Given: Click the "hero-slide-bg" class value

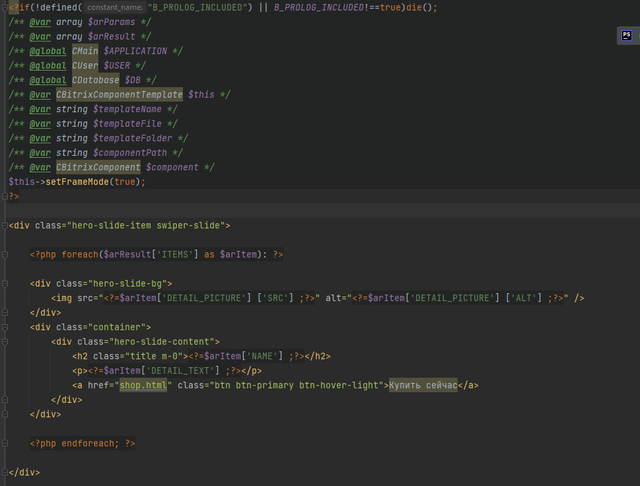Looking at the screenshot, I should point(127,284).
